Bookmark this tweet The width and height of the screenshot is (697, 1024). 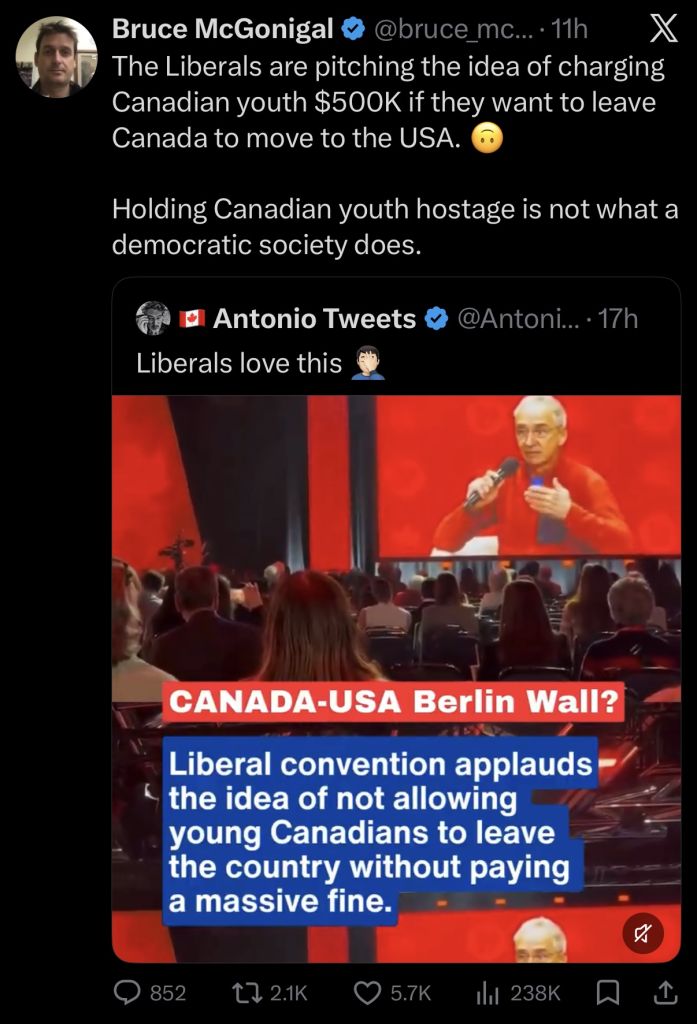pyautogui.click(x=608, y=993)
